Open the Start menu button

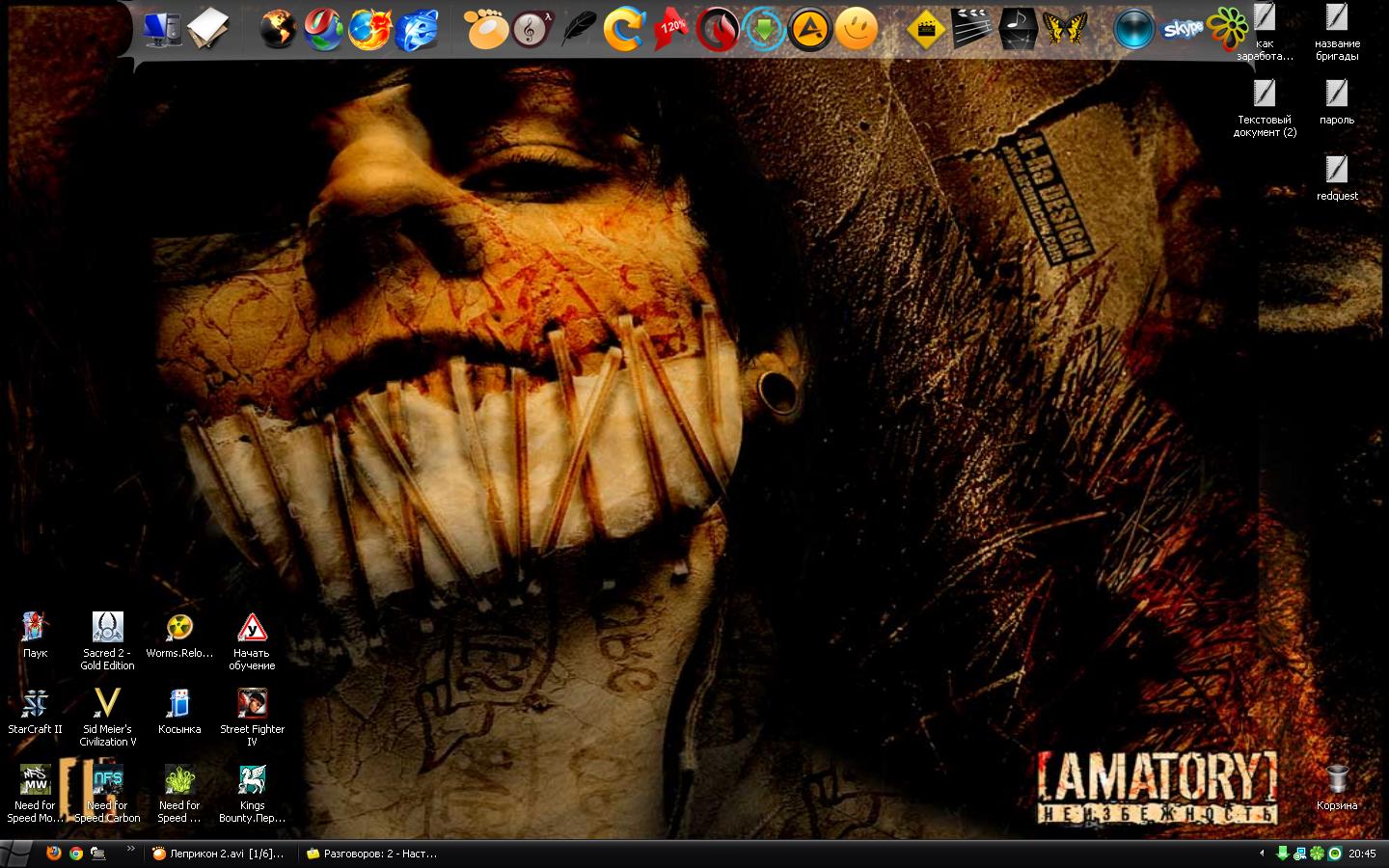(15, 854)
